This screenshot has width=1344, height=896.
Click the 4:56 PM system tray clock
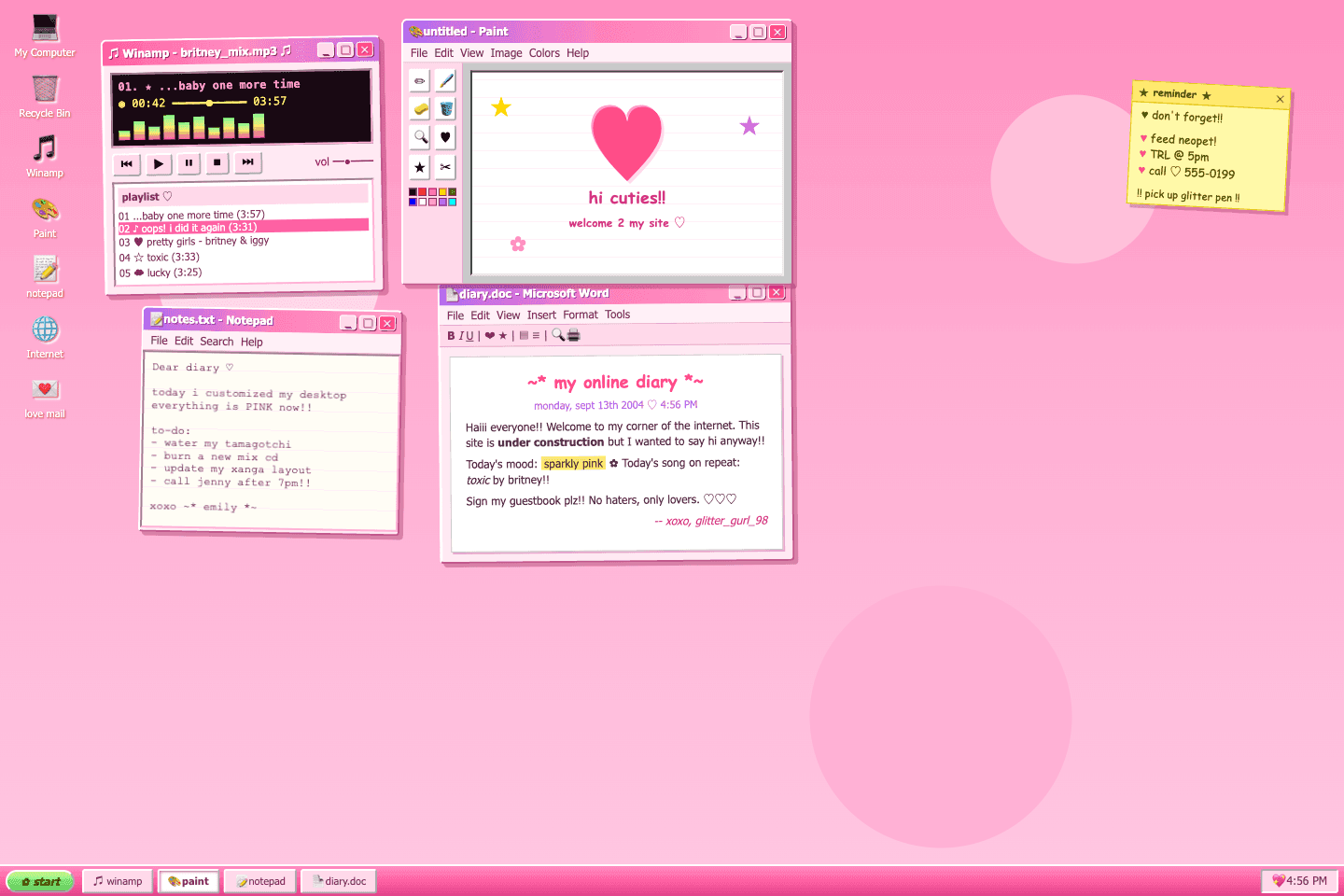1300,881
